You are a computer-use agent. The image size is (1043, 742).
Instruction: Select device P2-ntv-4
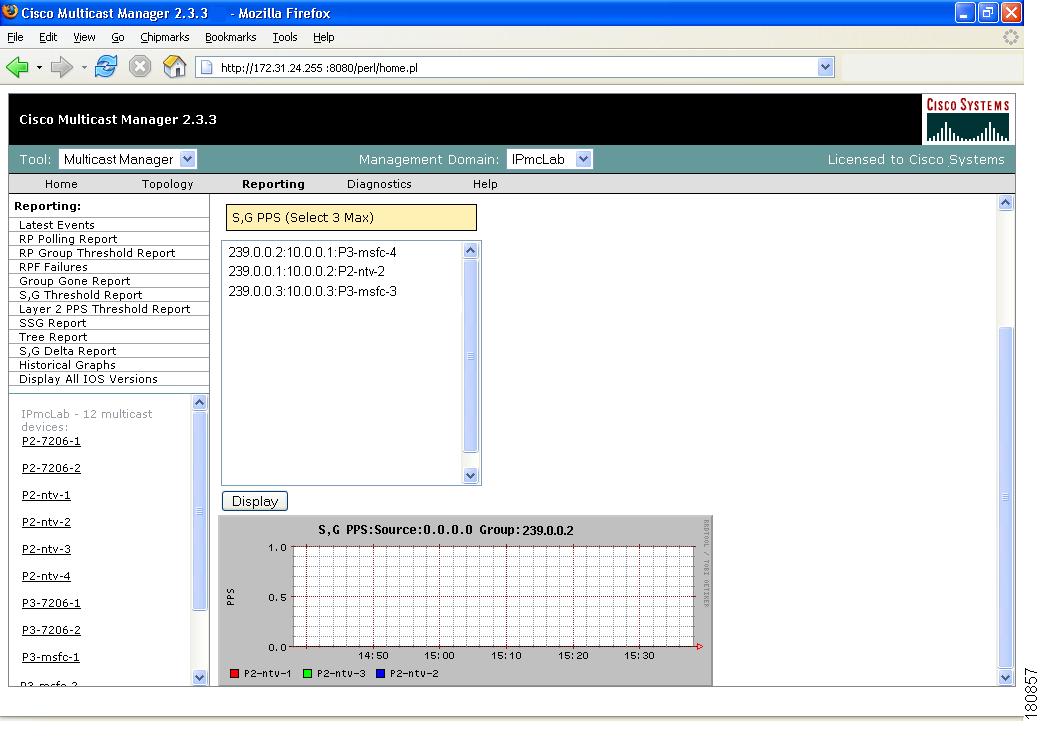pos(46,576)
